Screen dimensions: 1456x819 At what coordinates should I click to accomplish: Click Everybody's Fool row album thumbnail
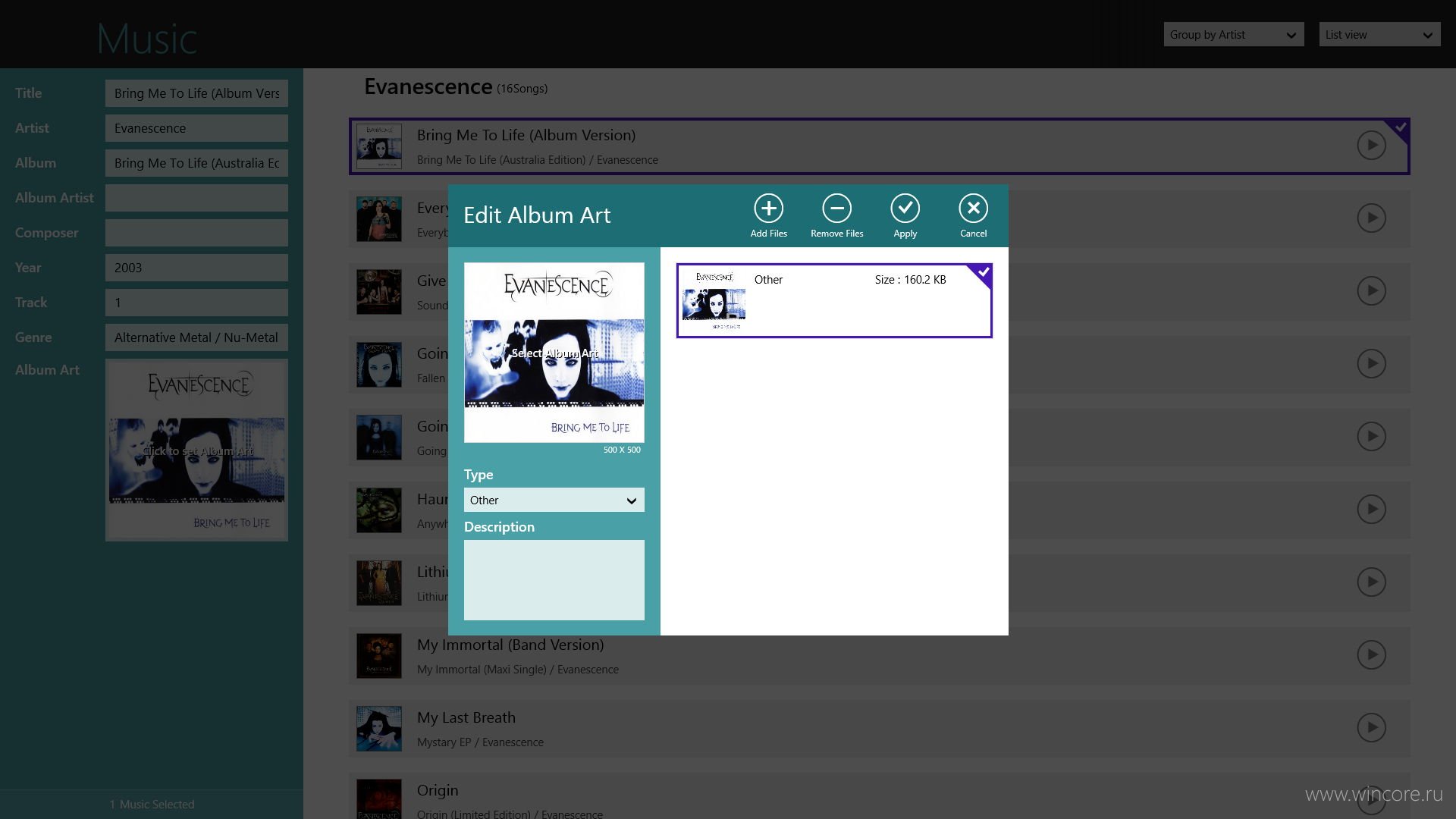click(x=379, y=219)
